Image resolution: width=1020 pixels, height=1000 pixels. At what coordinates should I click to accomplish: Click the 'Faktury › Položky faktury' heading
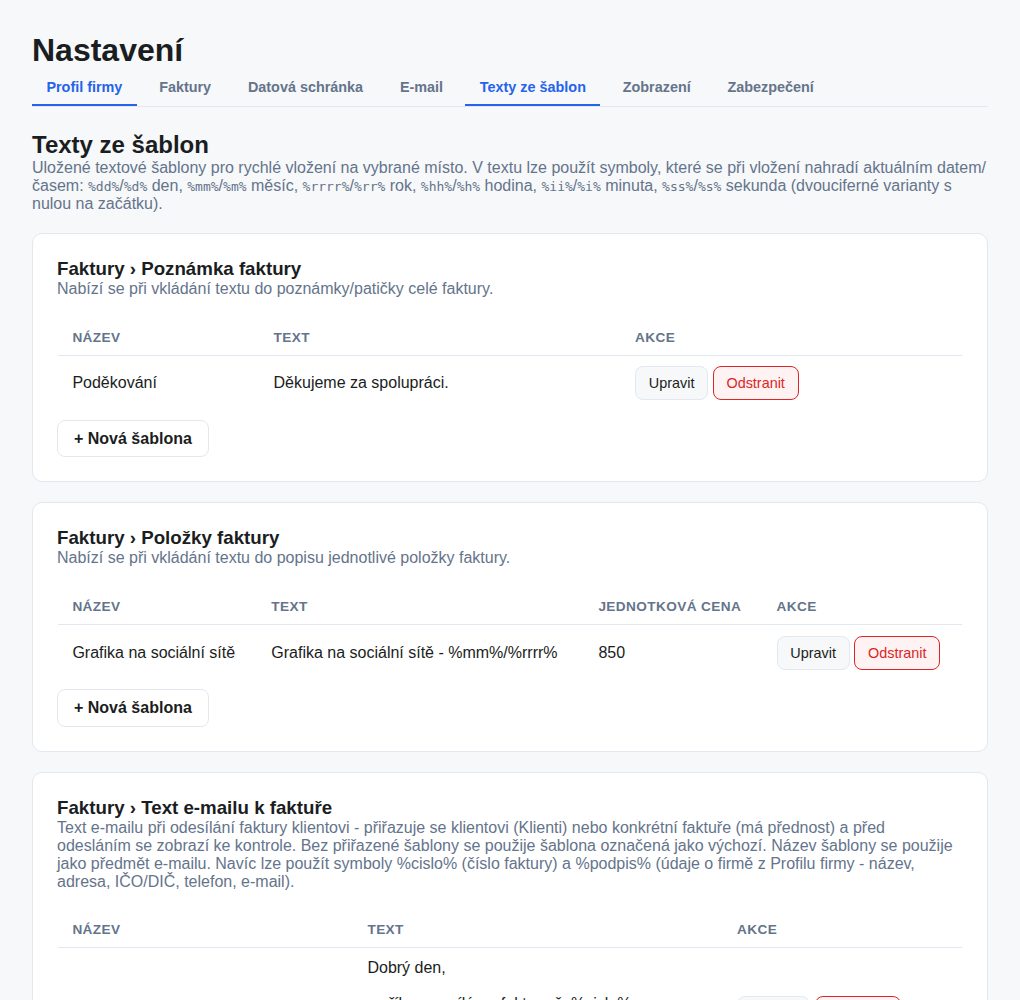coord(168,537)
